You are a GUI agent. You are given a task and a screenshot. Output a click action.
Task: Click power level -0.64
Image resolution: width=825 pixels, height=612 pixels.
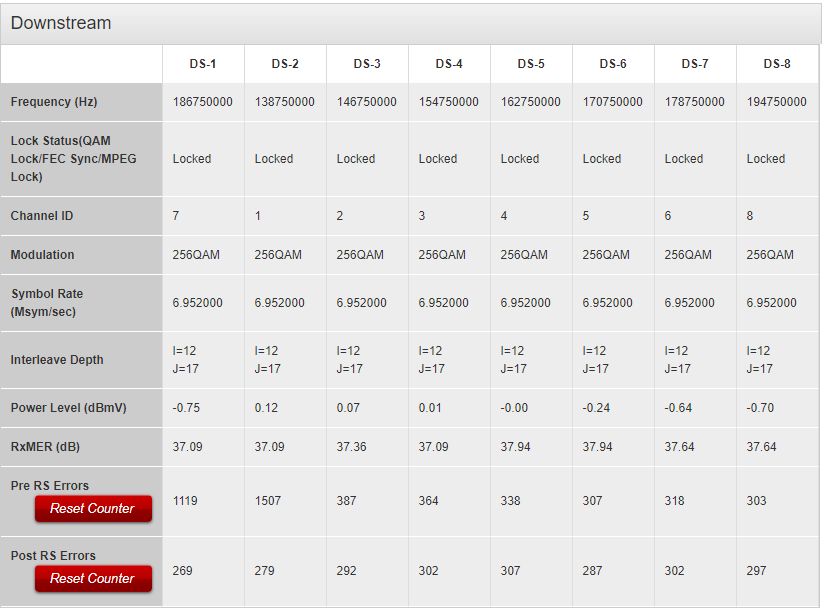click(x=679, y=408)
